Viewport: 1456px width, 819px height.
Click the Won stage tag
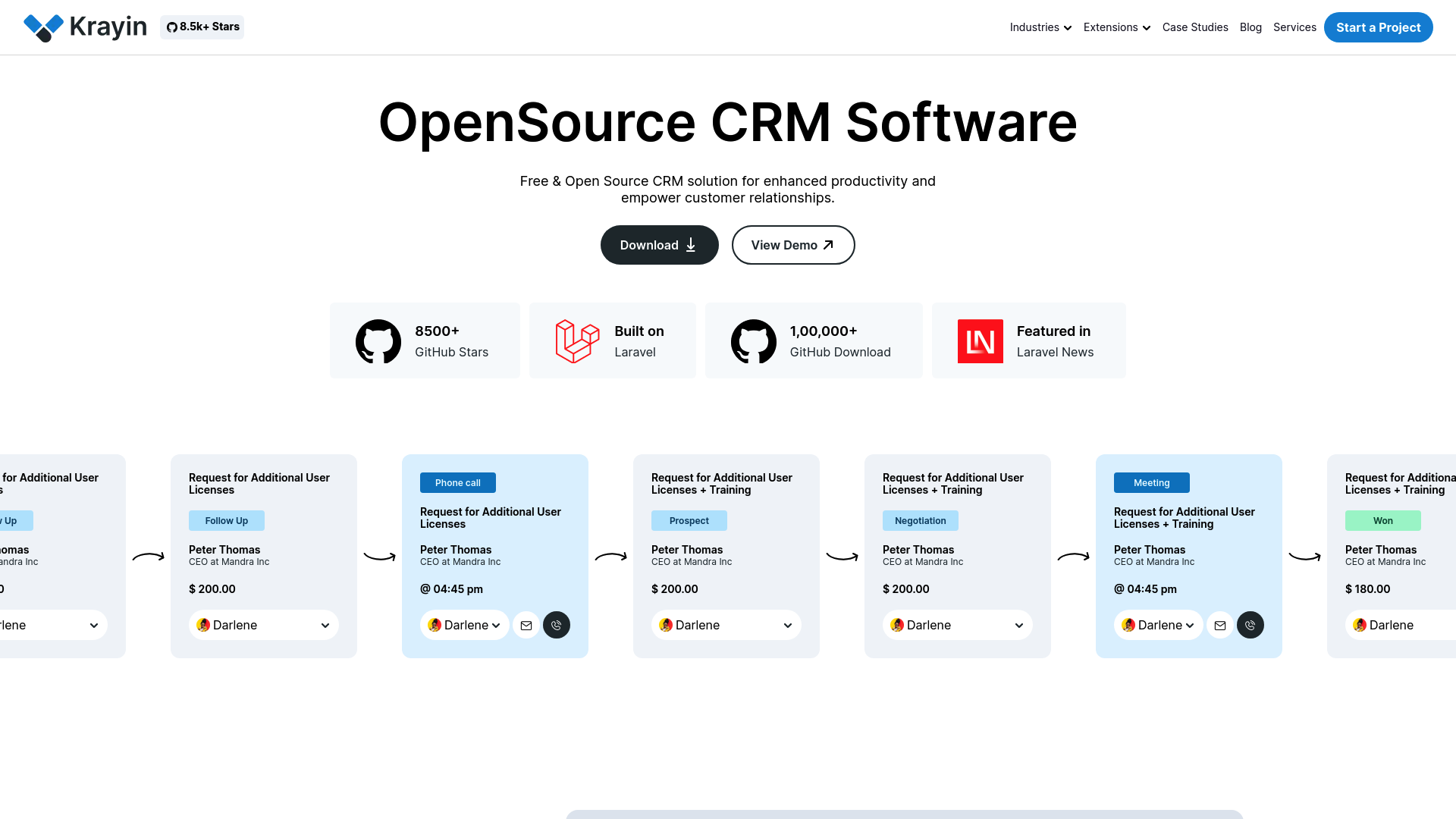pos(1383,521)
